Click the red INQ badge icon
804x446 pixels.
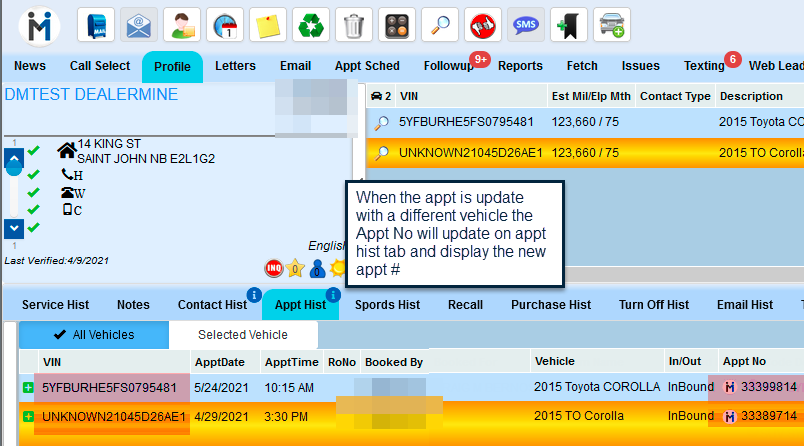(x=273, y=268)
